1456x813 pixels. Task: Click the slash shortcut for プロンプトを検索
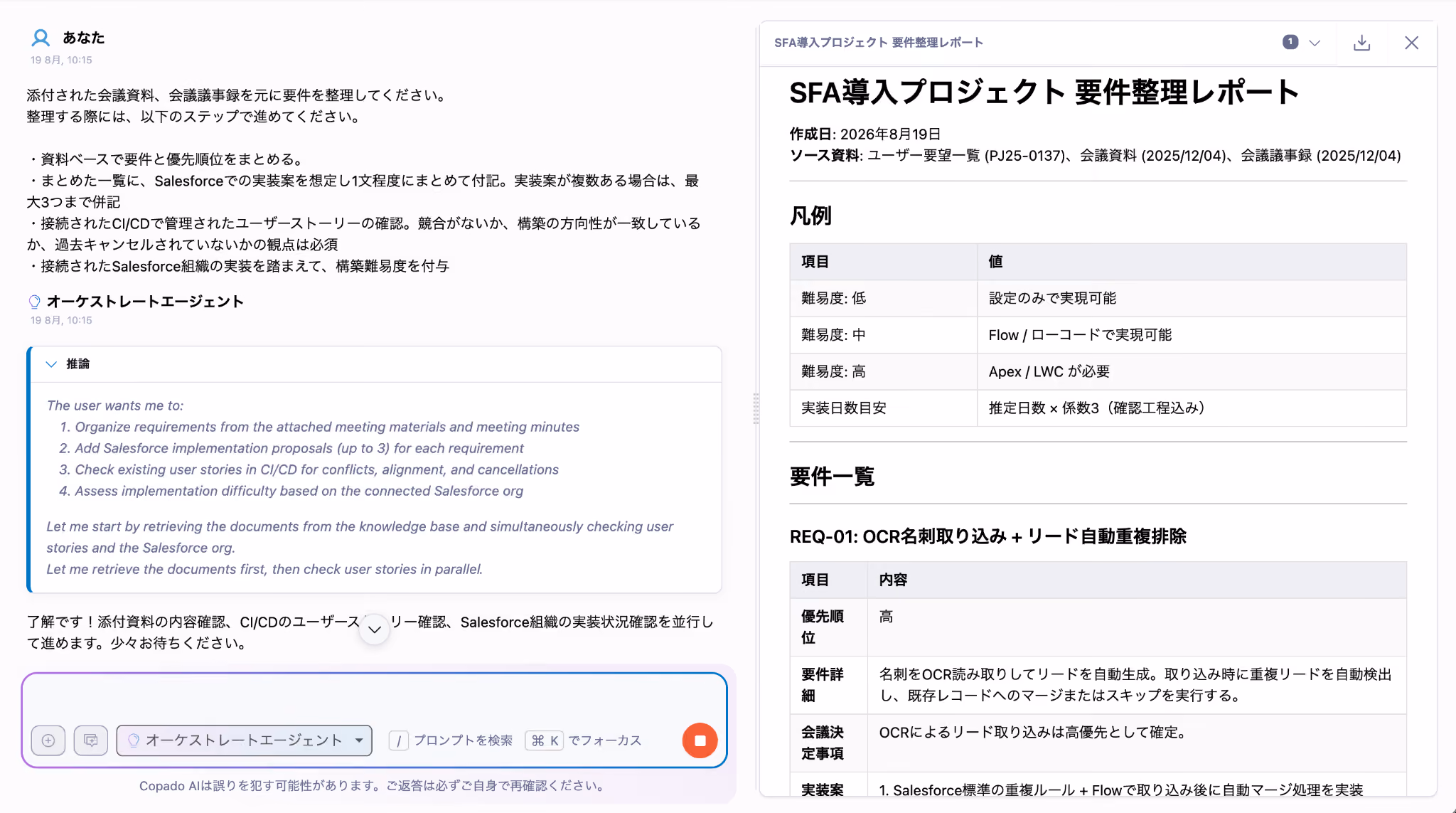point(399,740)
